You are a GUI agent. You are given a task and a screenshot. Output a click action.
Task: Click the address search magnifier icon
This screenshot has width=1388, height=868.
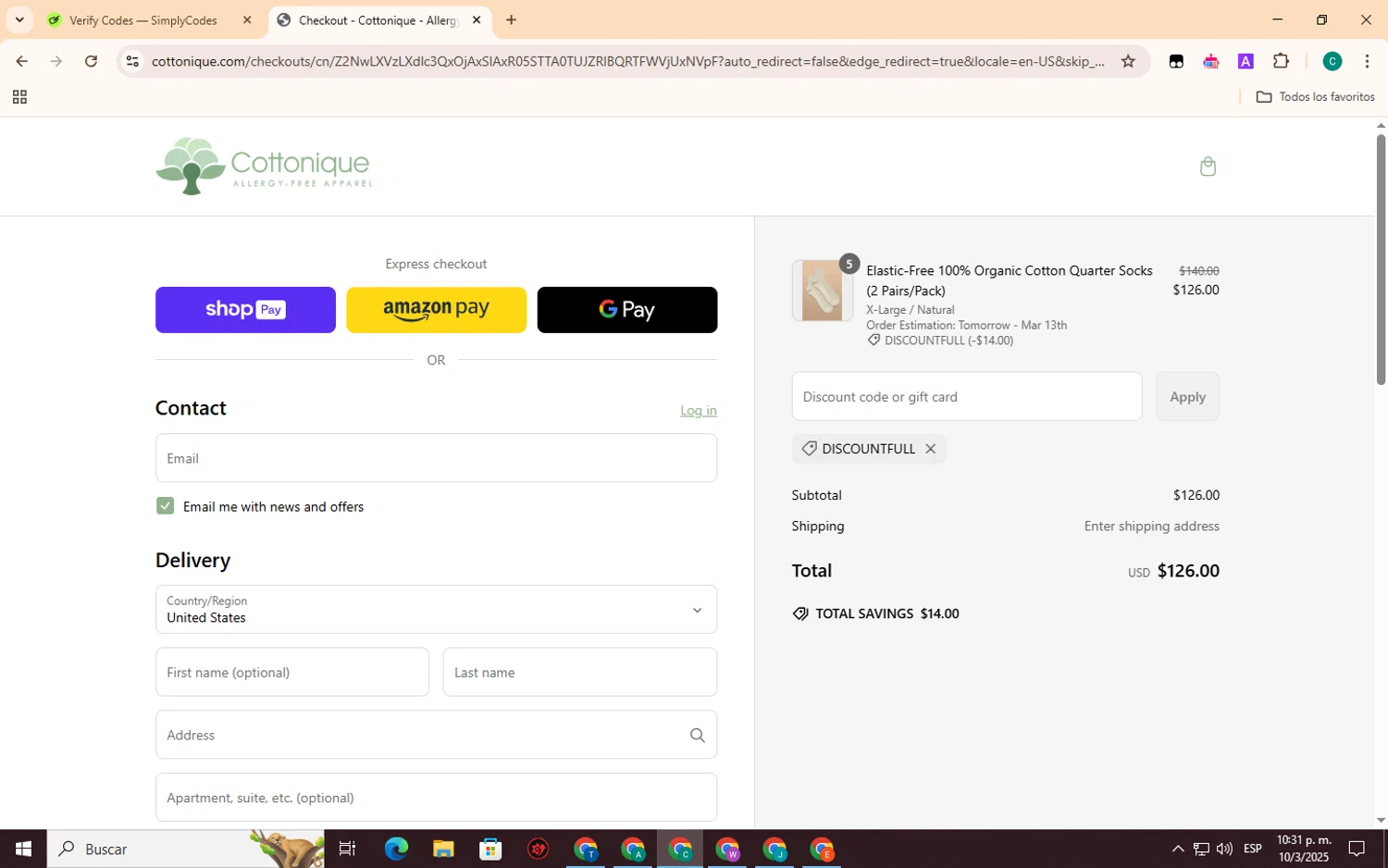(x=697, y=735)
